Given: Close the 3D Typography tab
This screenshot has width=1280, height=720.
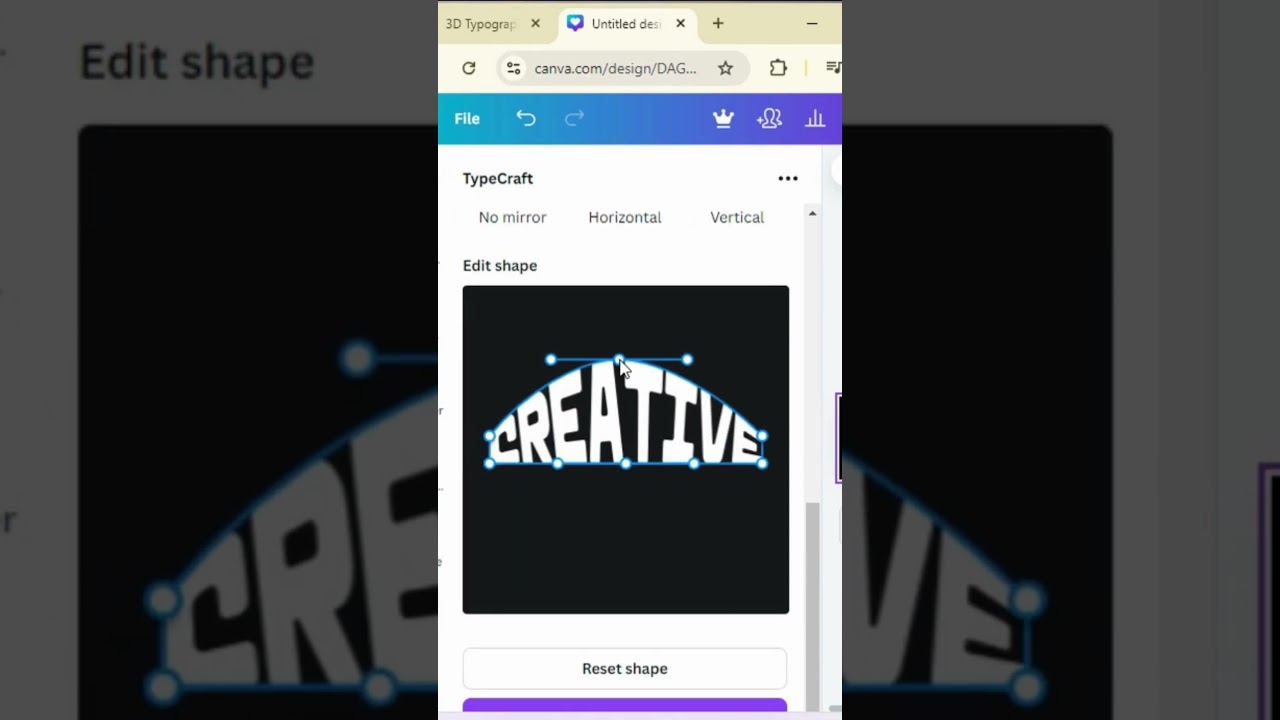Looking at the screenshot, I should [535, 24].
